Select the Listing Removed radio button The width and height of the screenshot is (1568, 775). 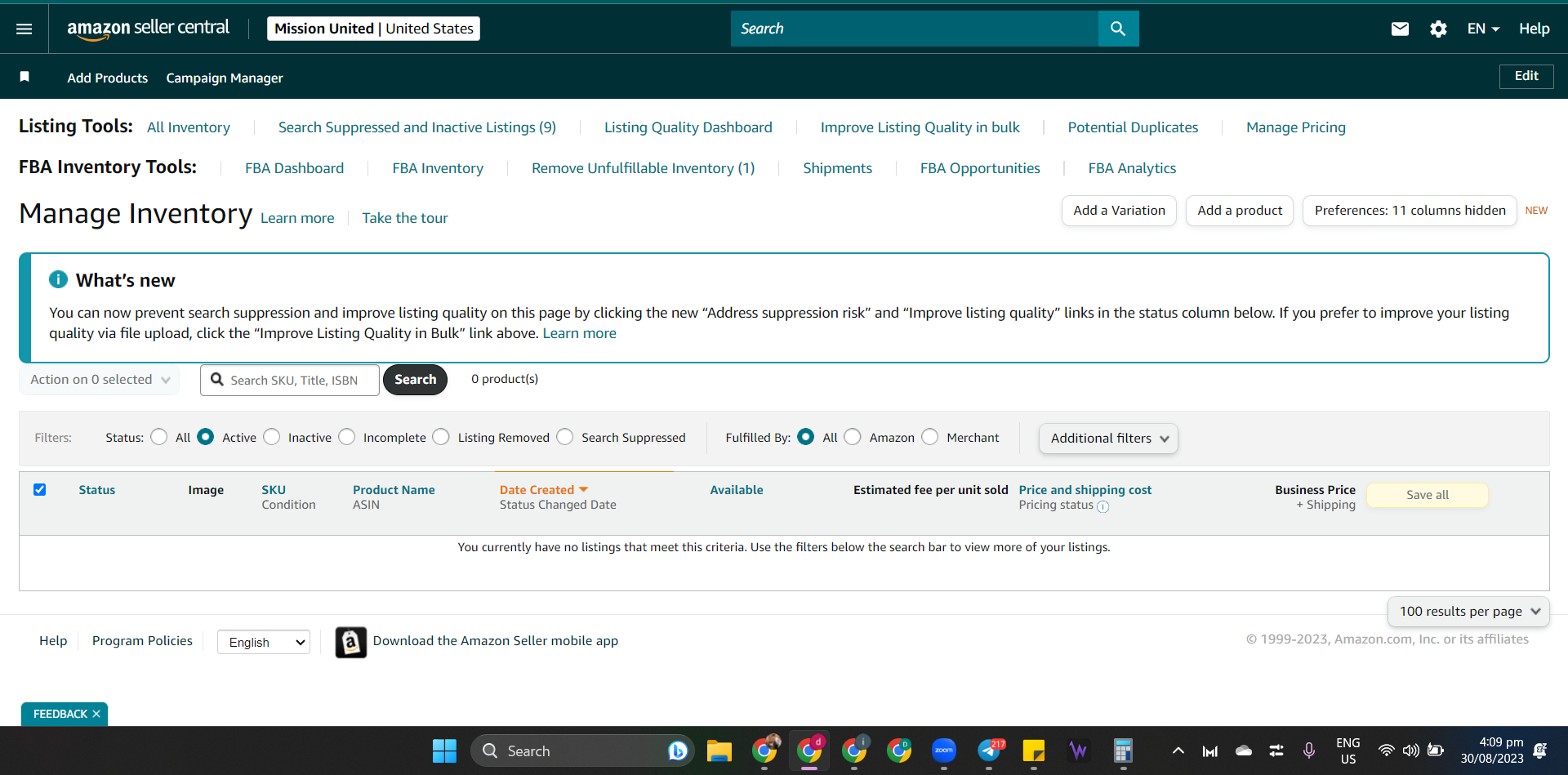441,437
